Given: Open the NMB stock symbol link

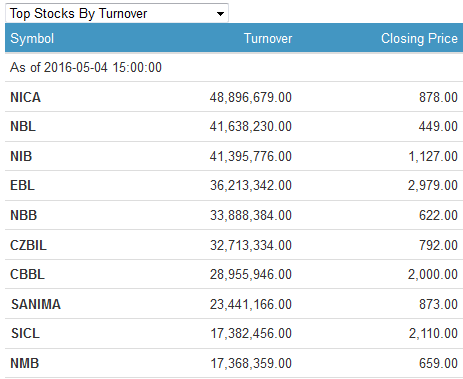Looking at the screenshot, I should pos(25,363).
